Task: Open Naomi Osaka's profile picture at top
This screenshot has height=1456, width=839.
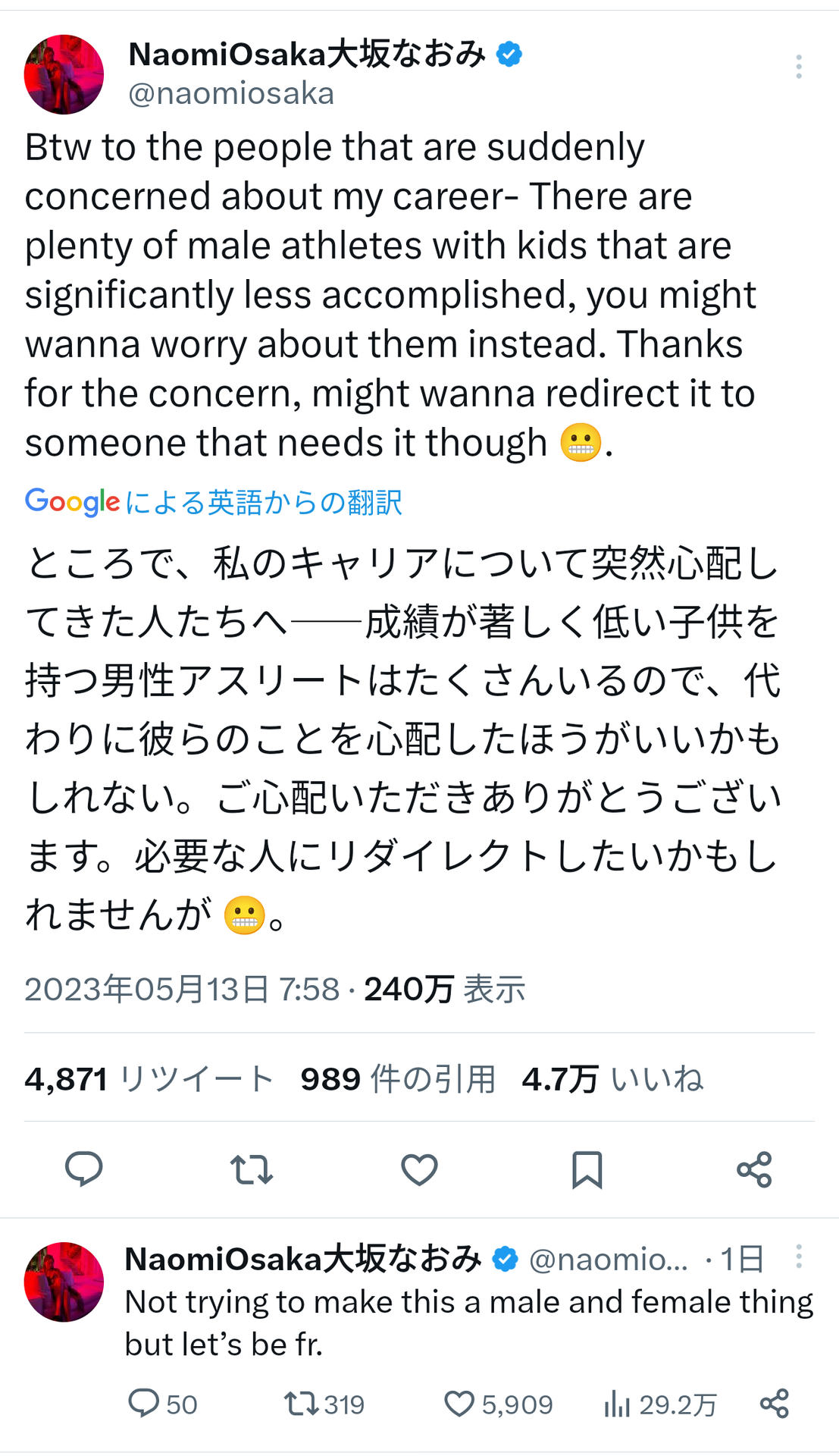Action: pyautogui.click(x=64, y=74)
